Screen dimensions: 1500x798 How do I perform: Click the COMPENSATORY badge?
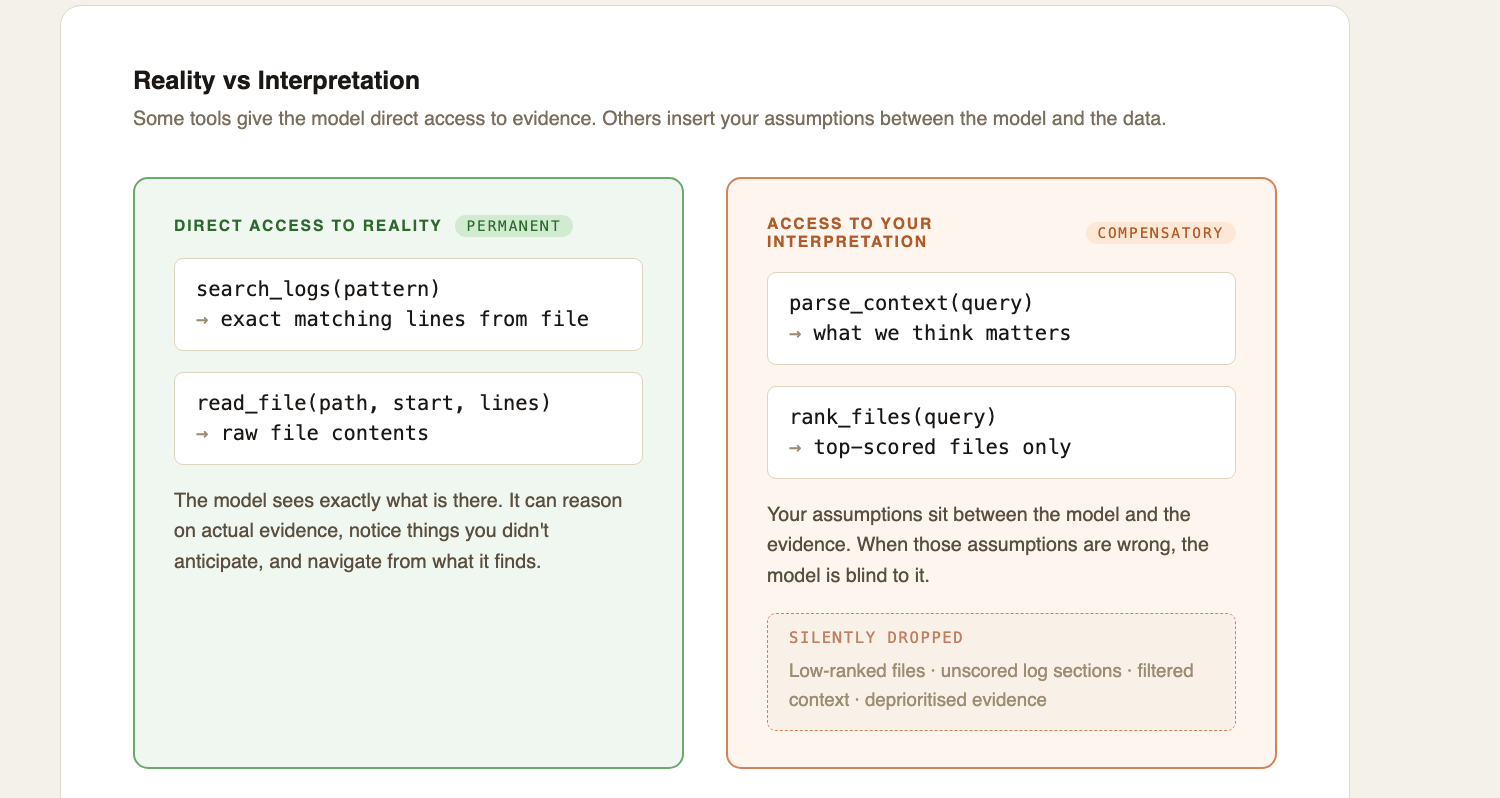(x=1161, y=232)
